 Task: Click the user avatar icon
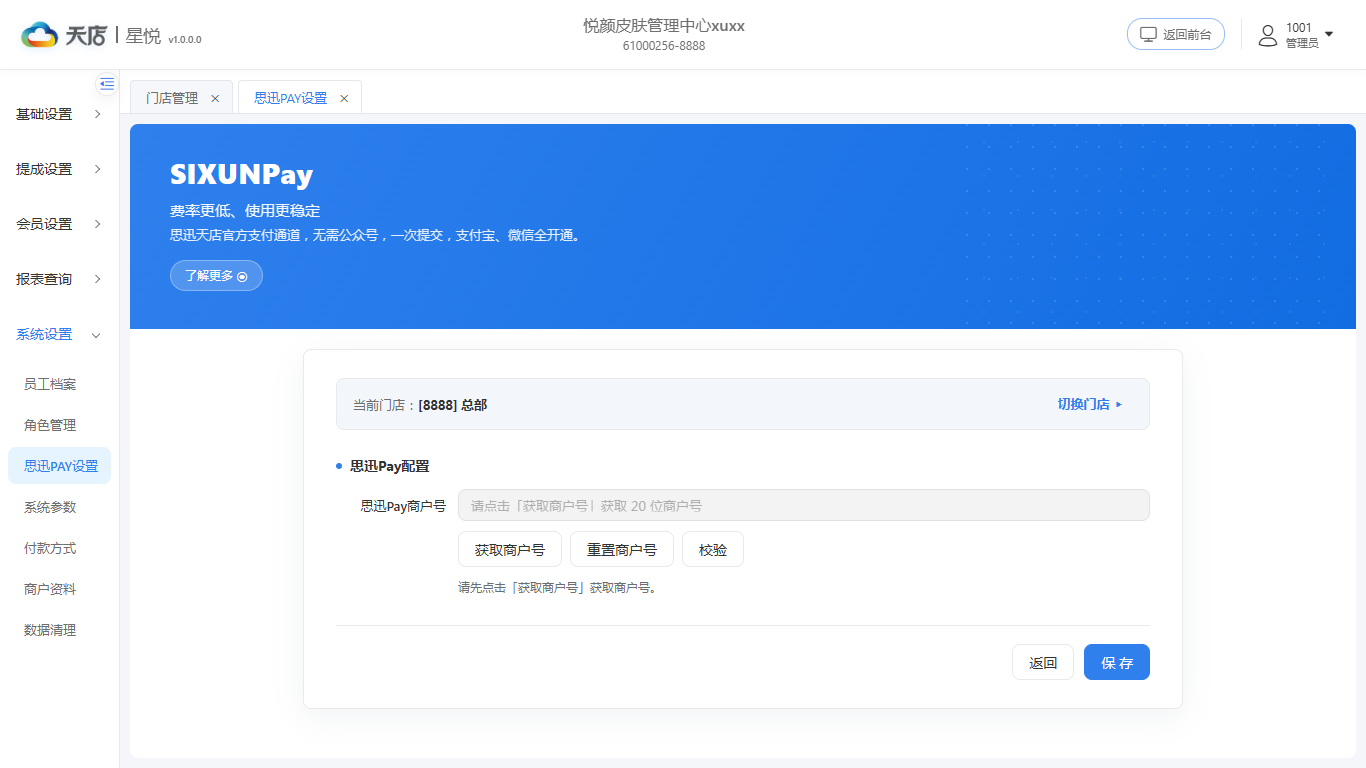[1268, 35]
